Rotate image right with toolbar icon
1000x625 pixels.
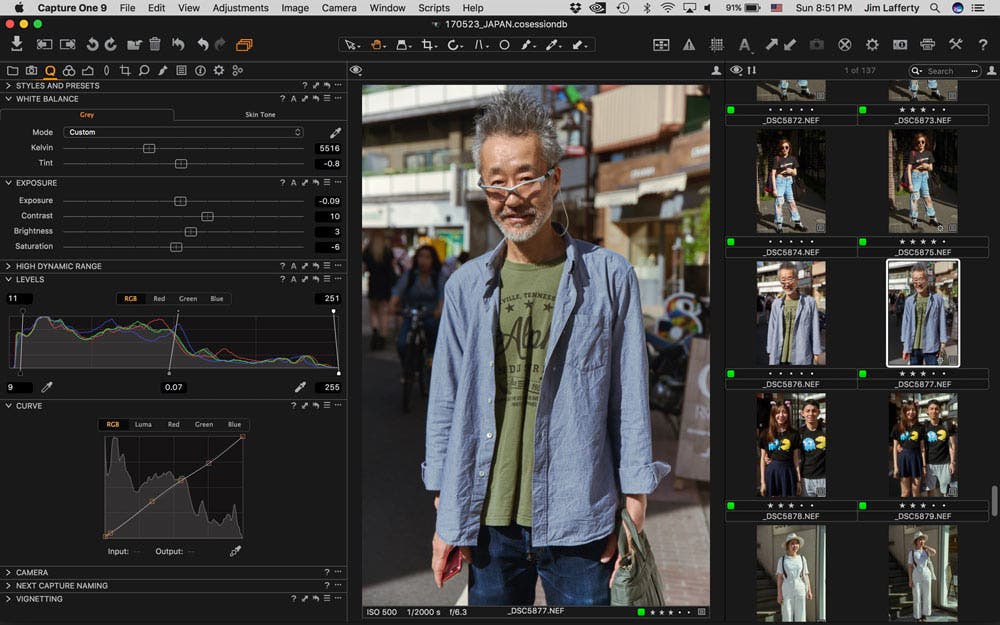[x=111, y=45]
